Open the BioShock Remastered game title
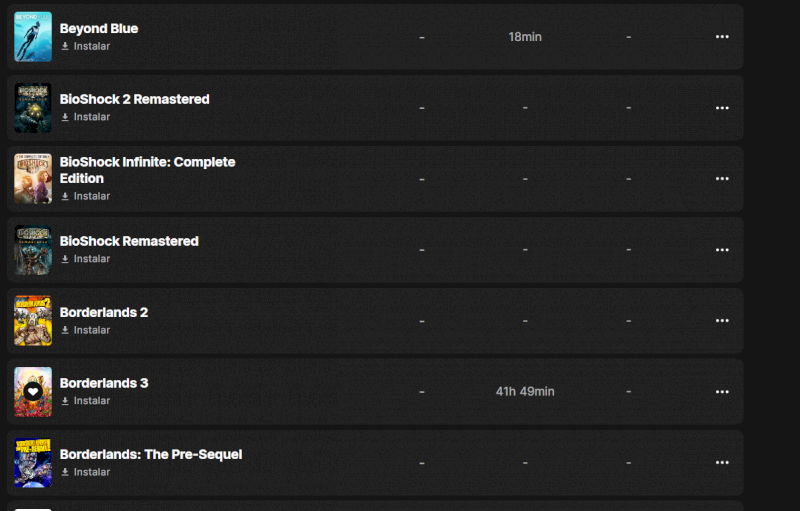 [x=129, y=241]
